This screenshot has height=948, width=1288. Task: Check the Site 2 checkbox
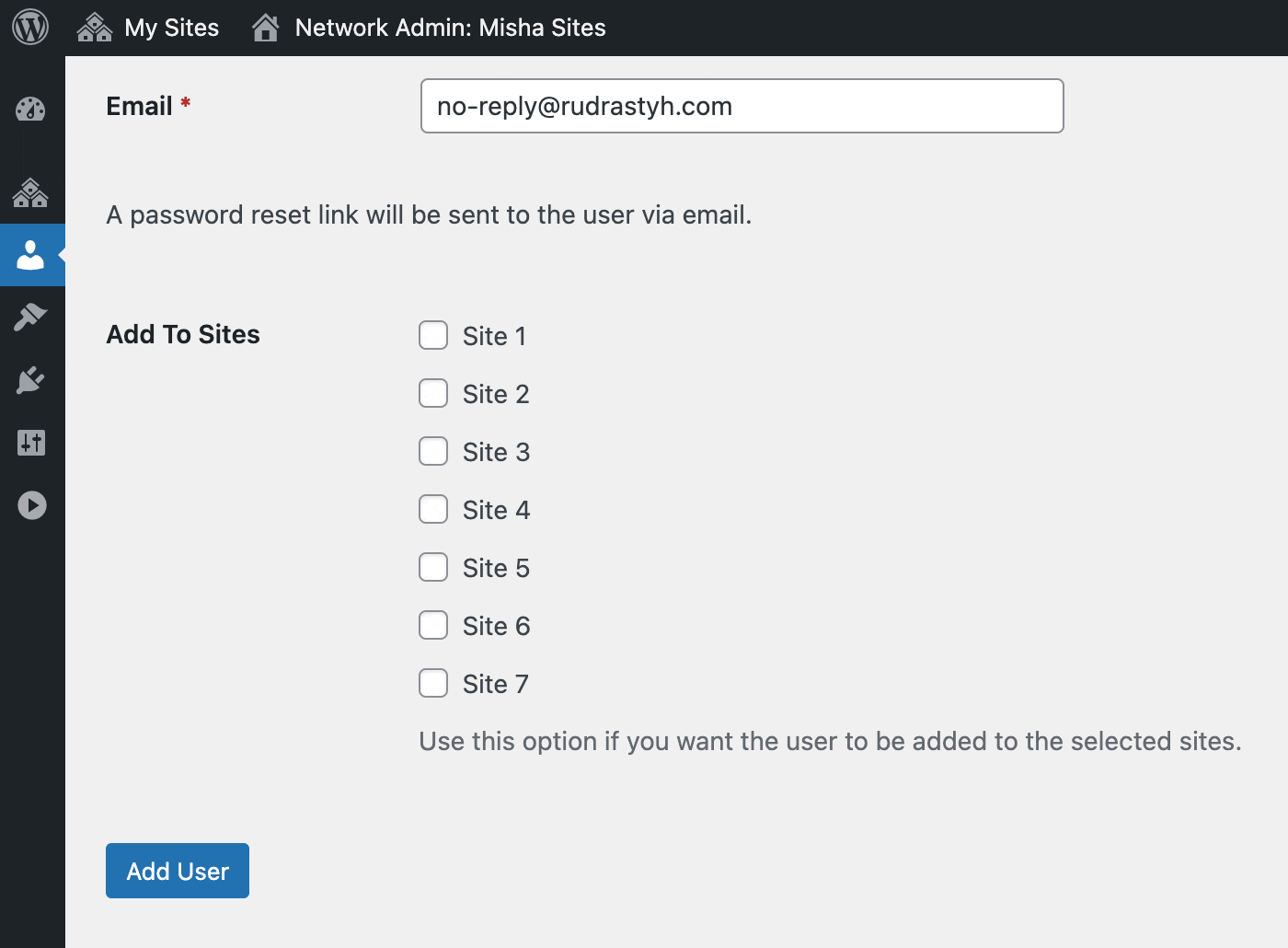point(433,393)
